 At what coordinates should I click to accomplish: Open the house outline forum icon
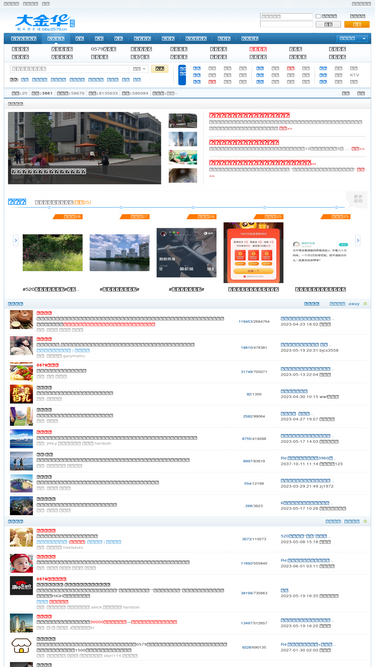21,645
